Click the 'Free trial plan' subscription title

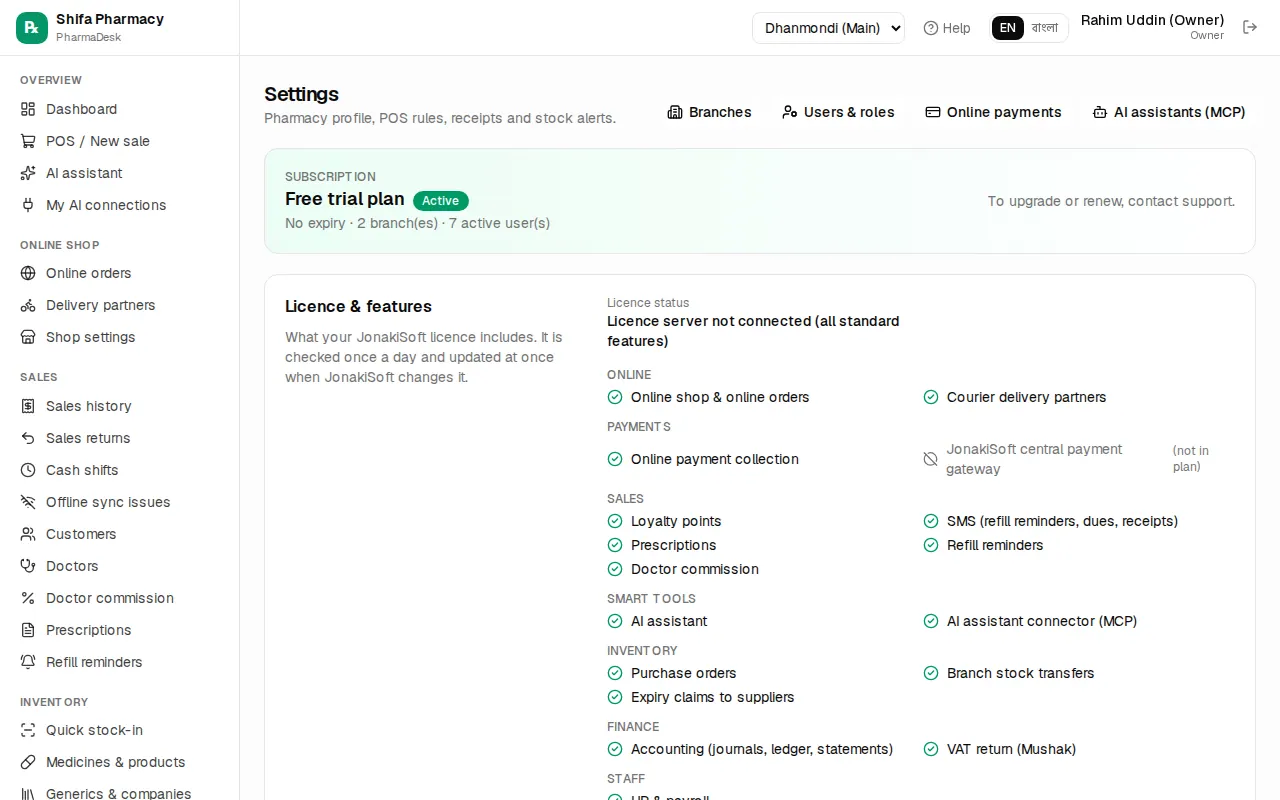click(x=345, y=199)
